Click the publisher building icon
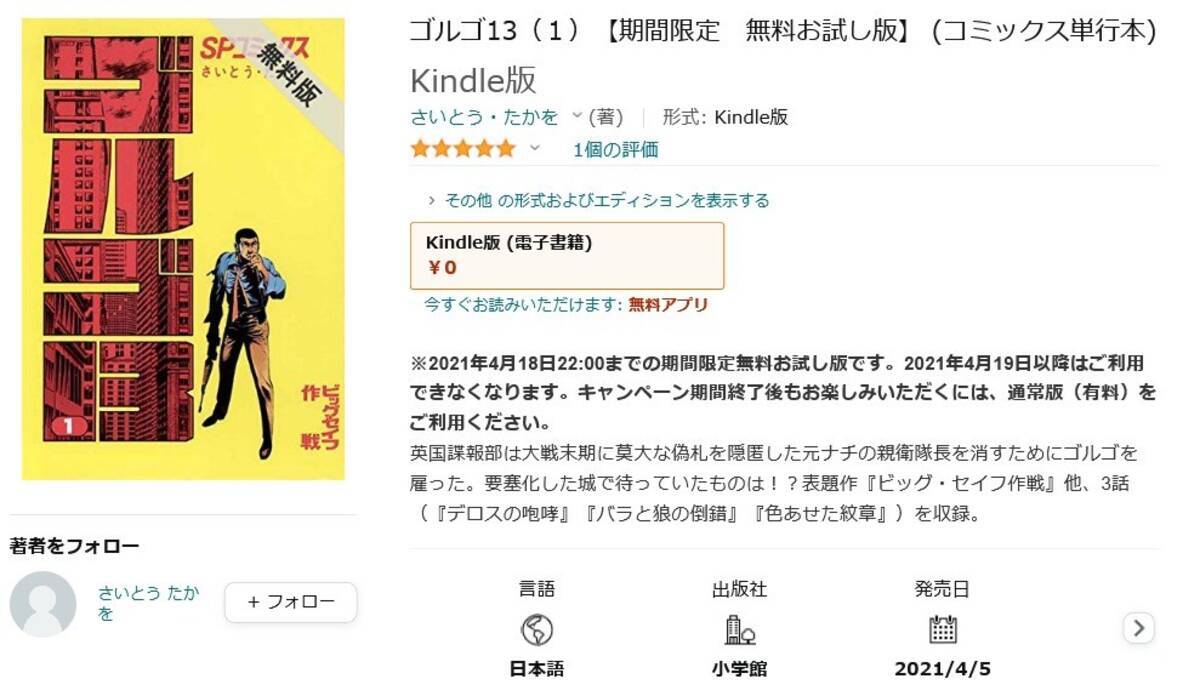Image resolution: width=1200 pixels, height=696 pixels. [739, 629]
